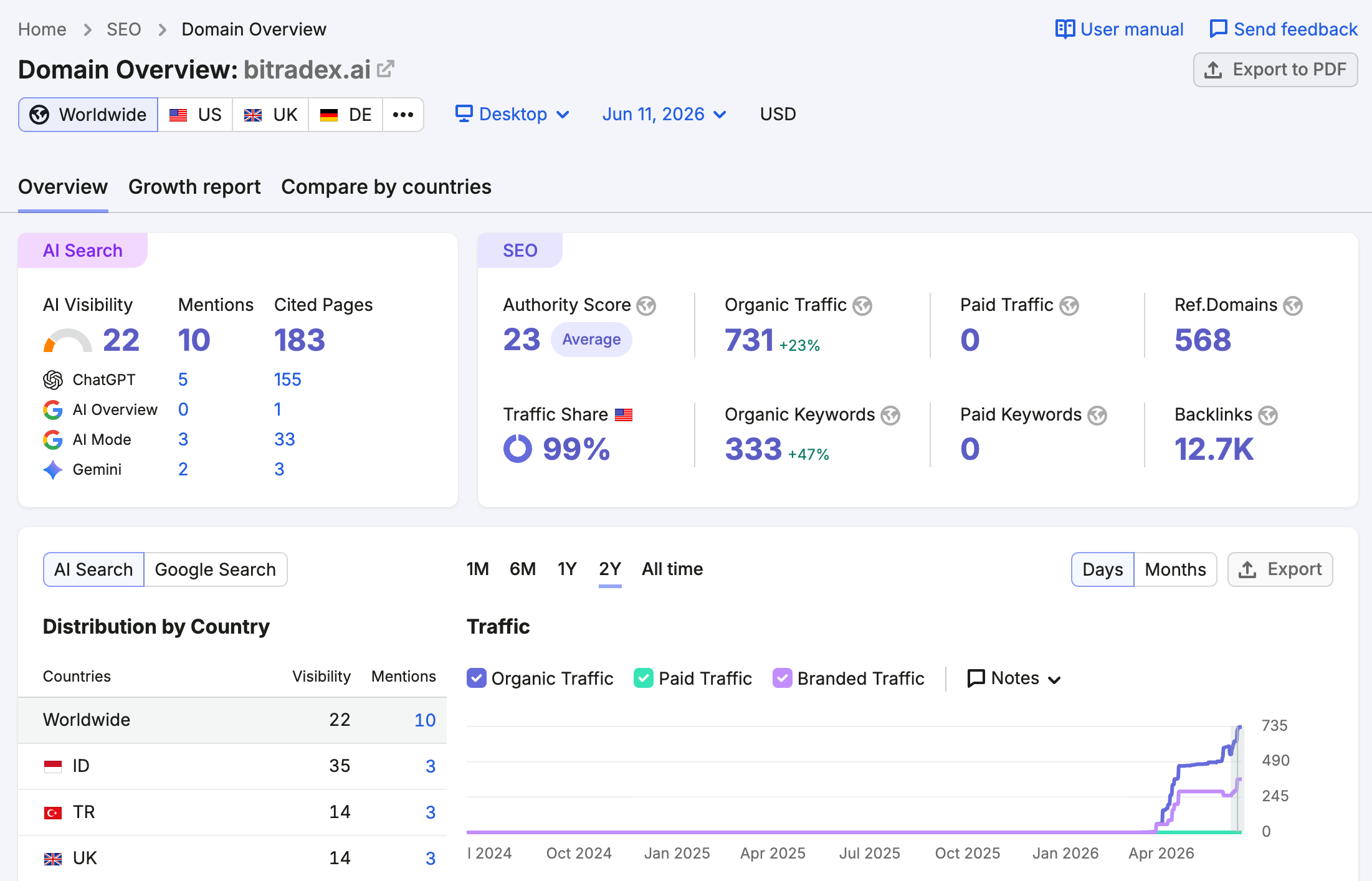Click the Traffic Share donut indicator
Viewport: 1372px width, 881px height.
[518, 449]
